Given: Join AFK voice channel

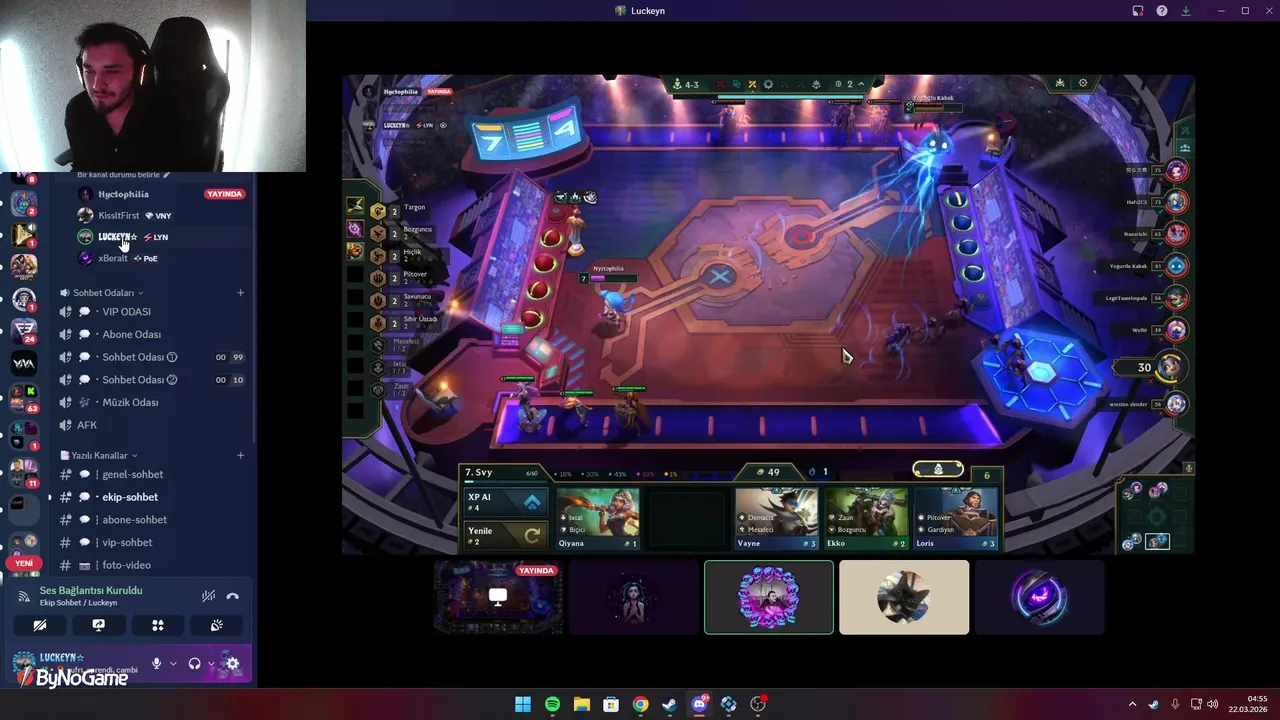Looking at the screenshot, I should [x=152, y=425].
